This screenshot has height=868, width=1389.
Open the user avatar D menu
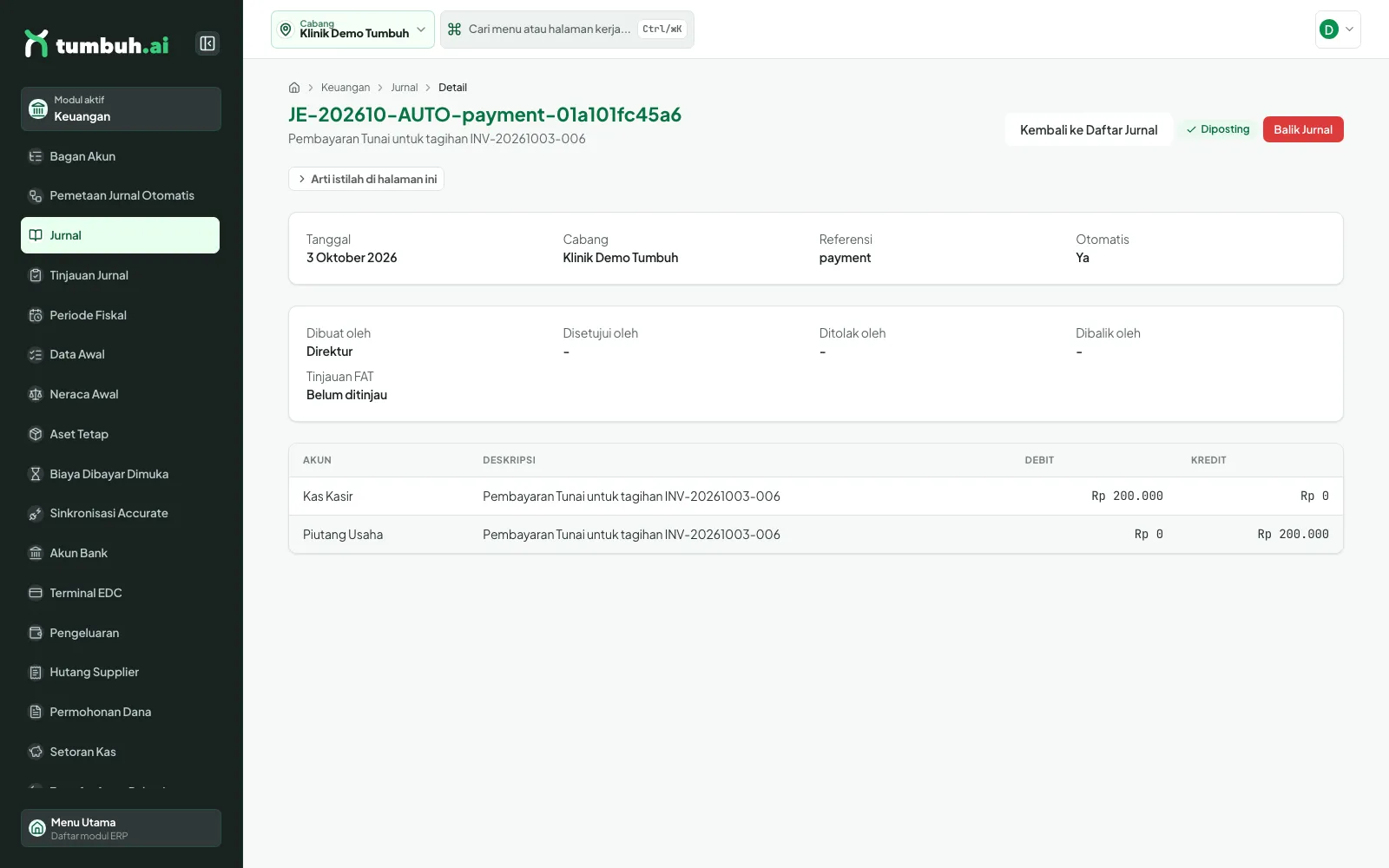(x=1338, y=30)
